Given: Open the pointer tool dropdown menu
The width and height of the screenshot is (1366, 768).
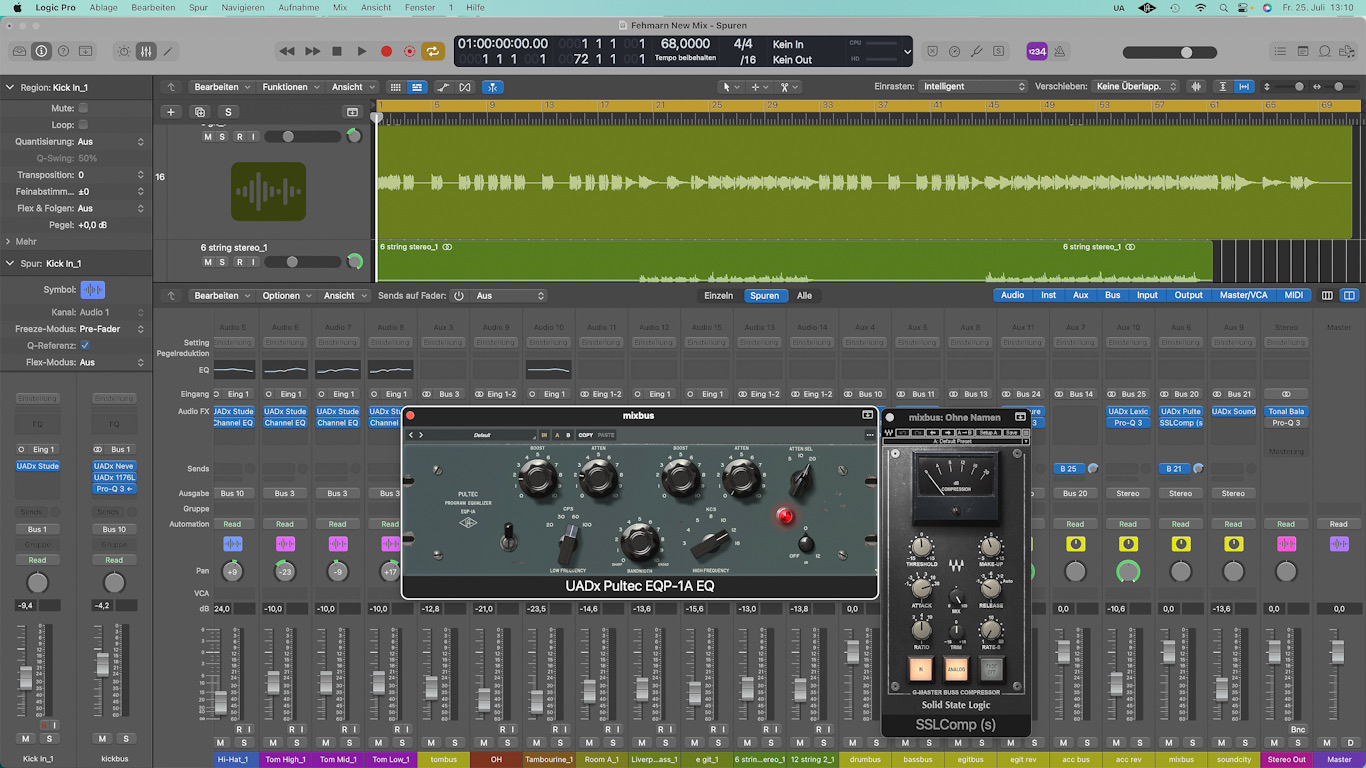Looking at the screenshot, I should 730,87.
